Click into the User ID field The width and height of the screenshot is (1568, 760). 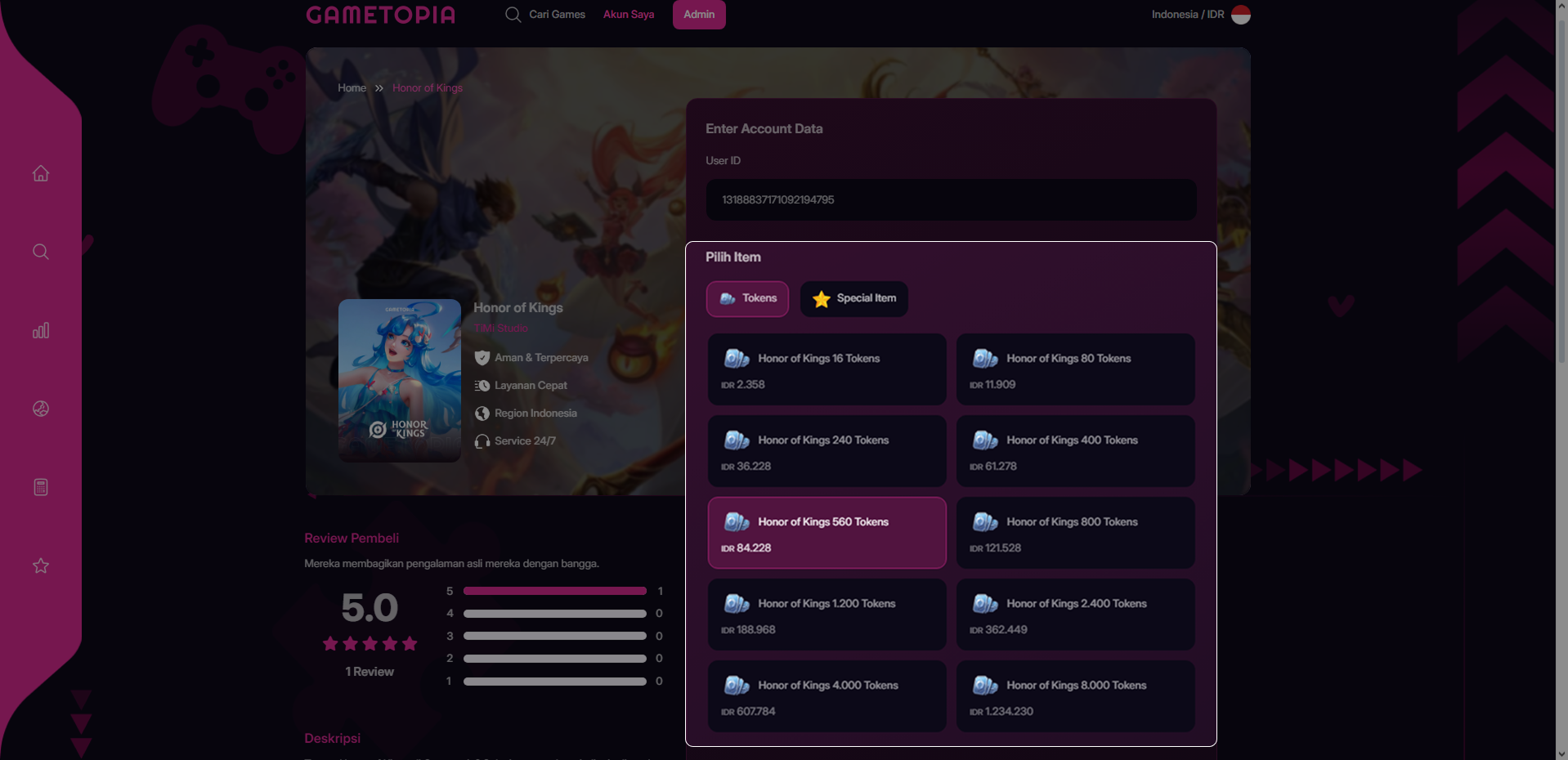click(x=951, y=199)
